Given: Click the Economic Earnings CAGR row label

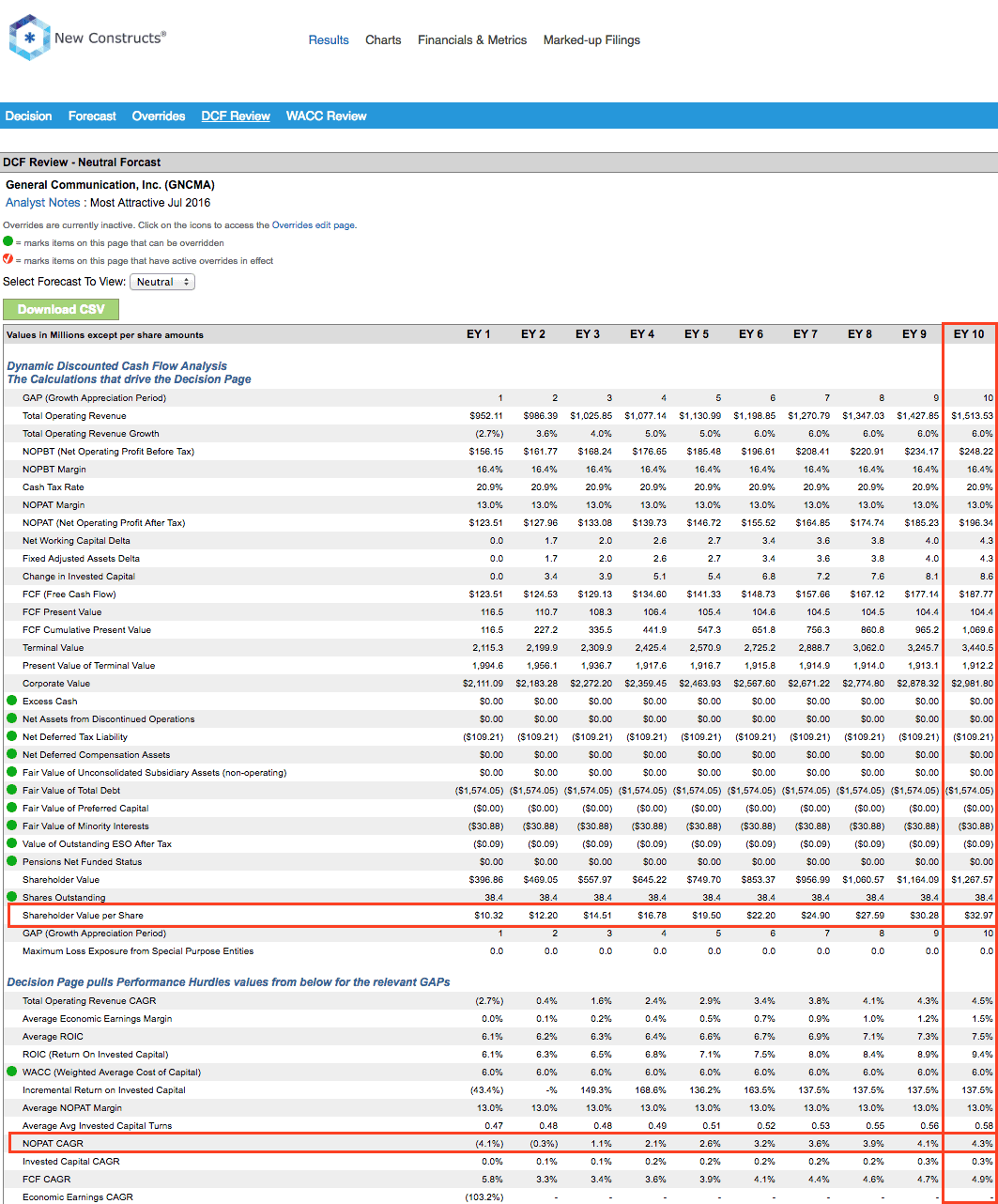Looking at the screenshot, I should [x=78, y=1197].
